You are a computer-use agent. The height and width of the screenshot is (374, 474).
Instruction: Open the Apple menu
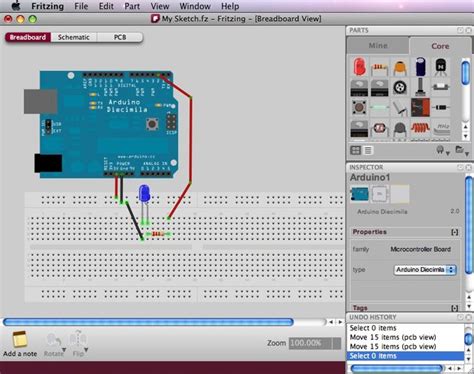[x=15, y=6]
